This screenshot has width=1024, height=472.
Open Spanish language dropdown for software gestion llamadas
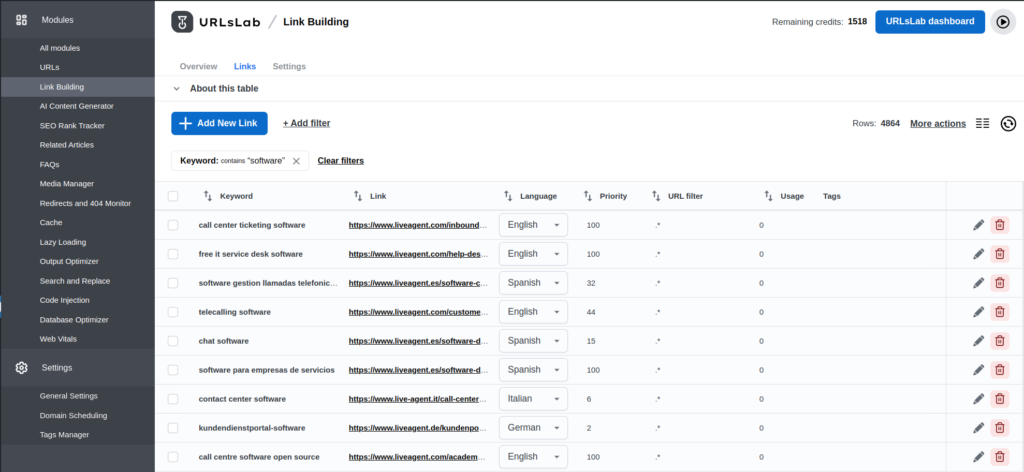(533, 283)
